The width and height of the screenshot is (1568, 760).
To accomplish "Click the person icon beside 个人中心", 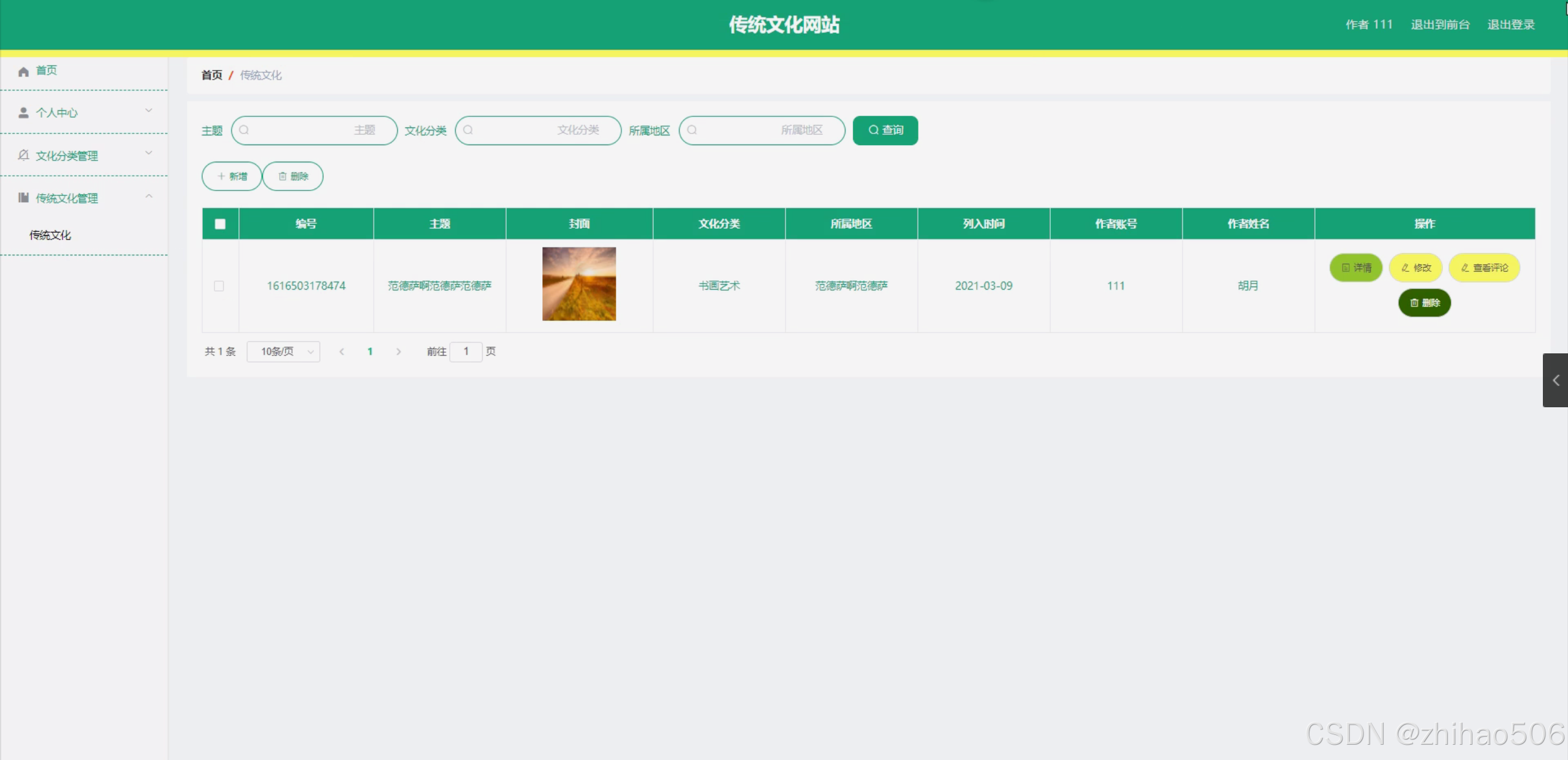I will point(23,113).
